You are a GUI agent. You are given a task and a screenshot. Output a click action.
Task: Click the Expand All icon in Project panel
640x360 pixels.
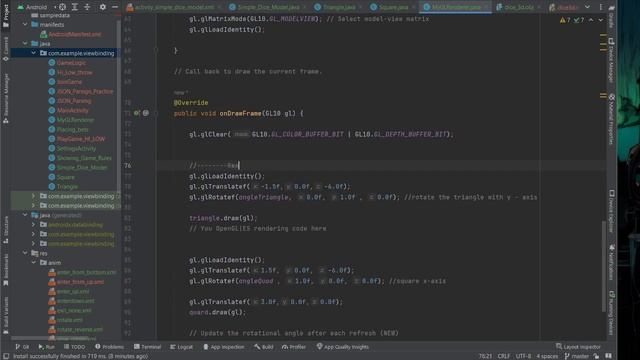coord(75,7)
